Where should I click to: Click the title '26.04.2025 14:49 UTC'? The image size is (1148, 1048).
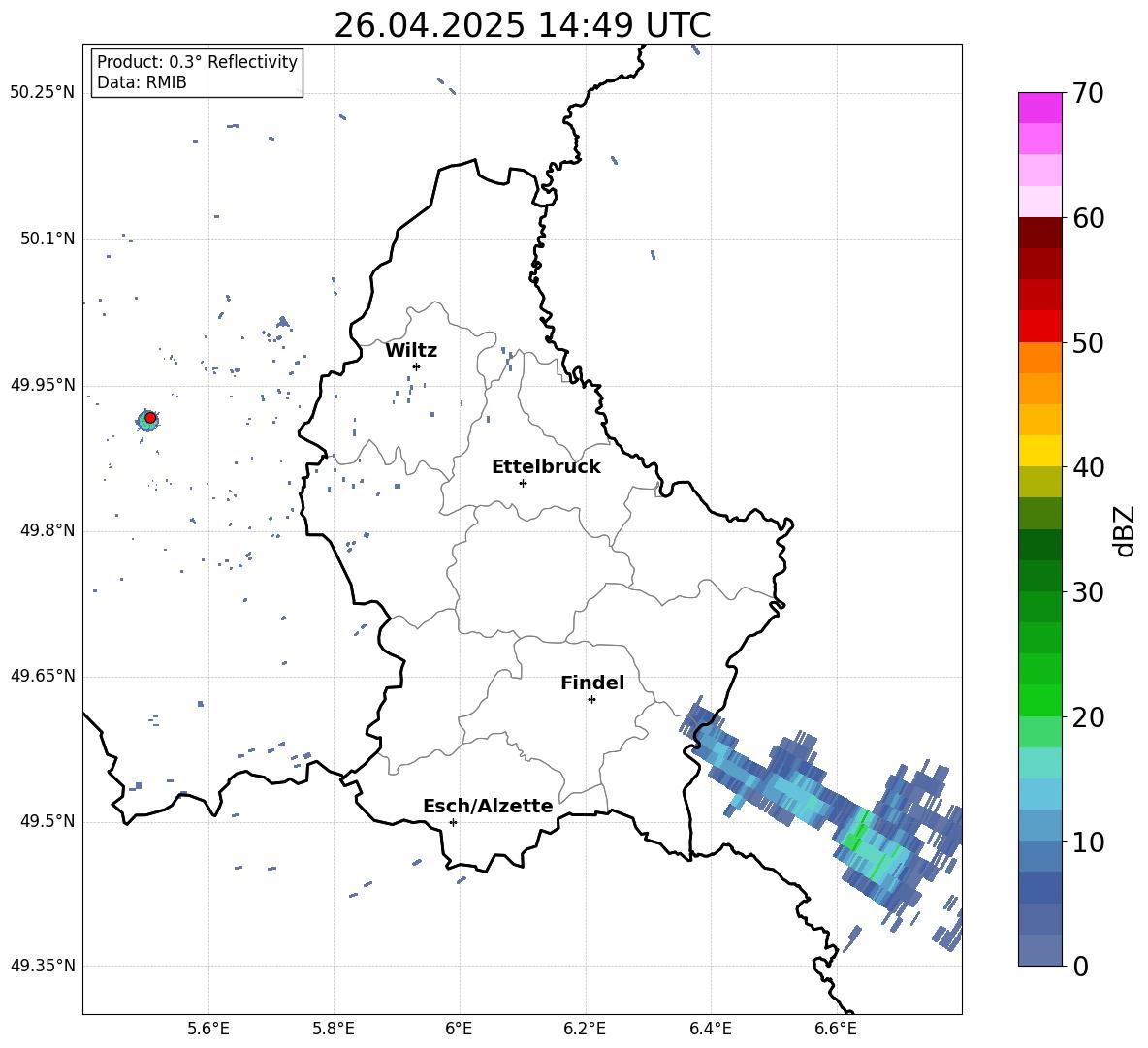(522, 25)
